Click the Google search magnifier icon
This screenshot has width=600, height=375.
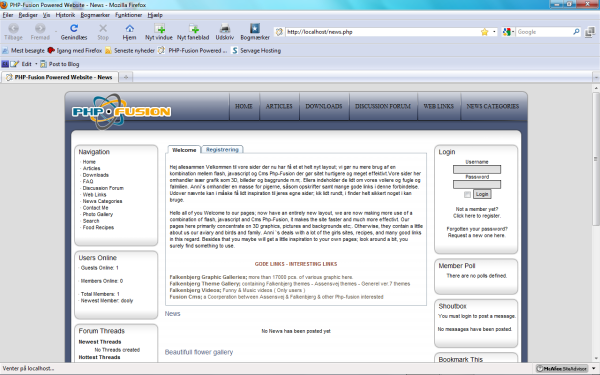point(576,32)
